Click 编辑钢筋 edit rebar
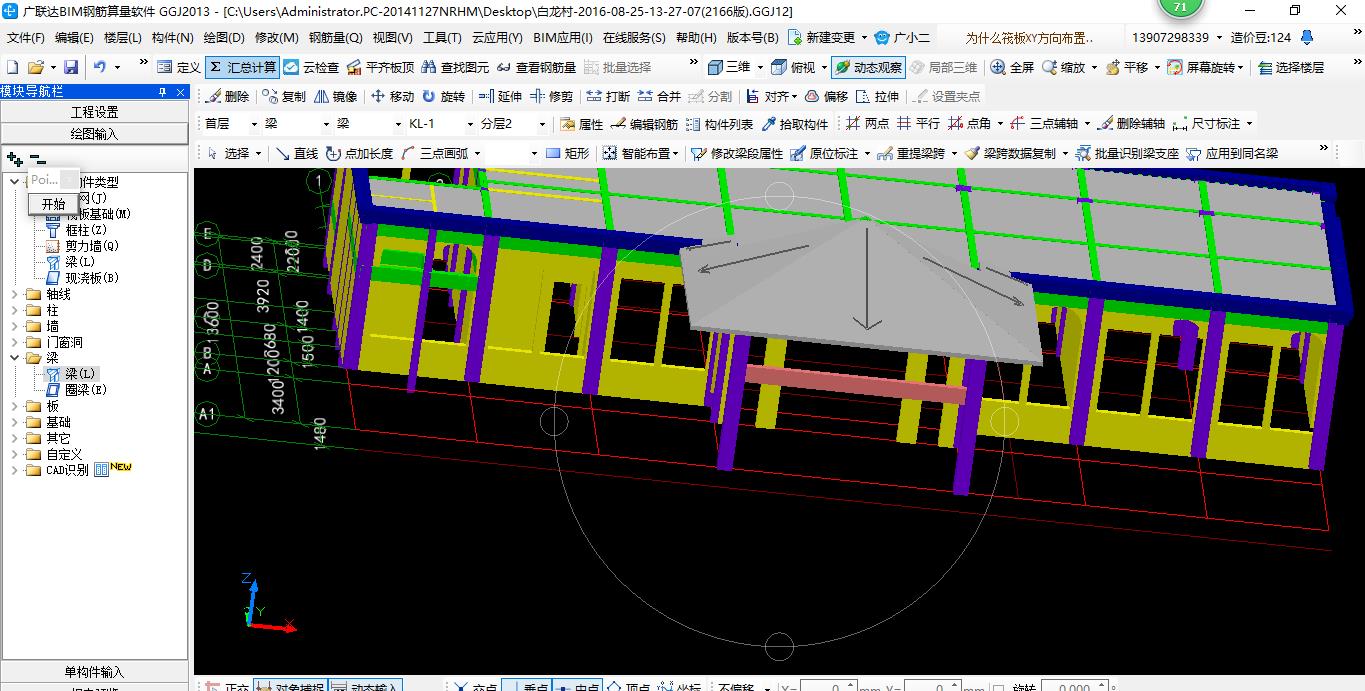1365x691 pixels. point(644,124)
